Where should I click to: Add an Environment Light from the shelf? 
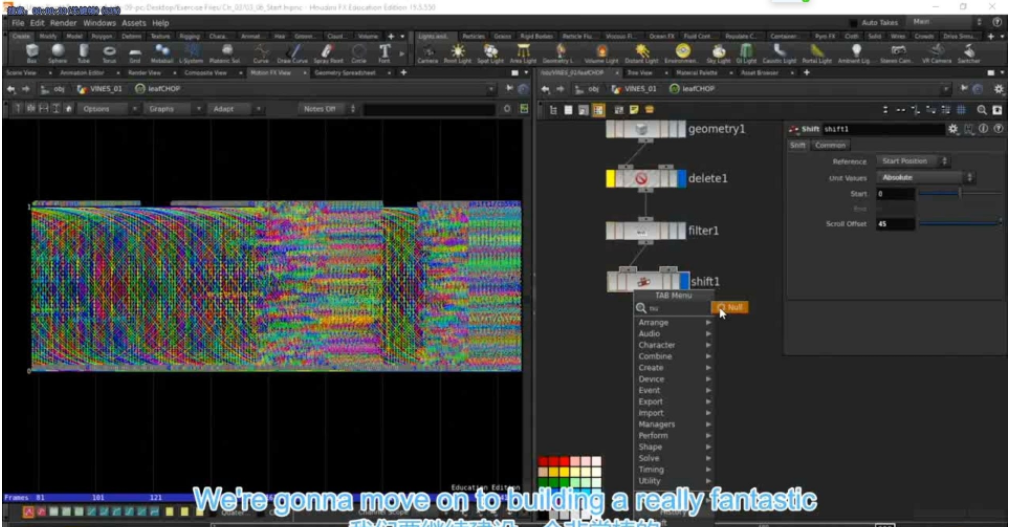point(682,53)
